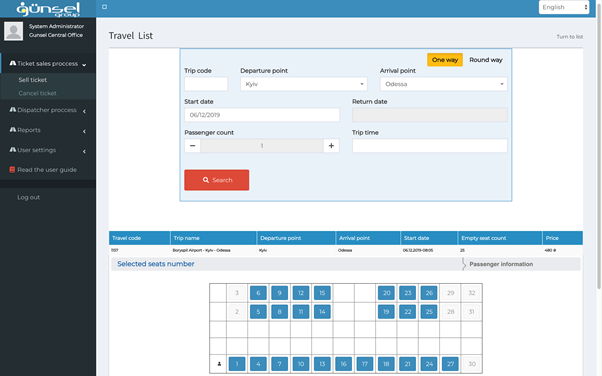Click Log out in sidebar
This screenshot has height=376, width=602.
(28, 197)
